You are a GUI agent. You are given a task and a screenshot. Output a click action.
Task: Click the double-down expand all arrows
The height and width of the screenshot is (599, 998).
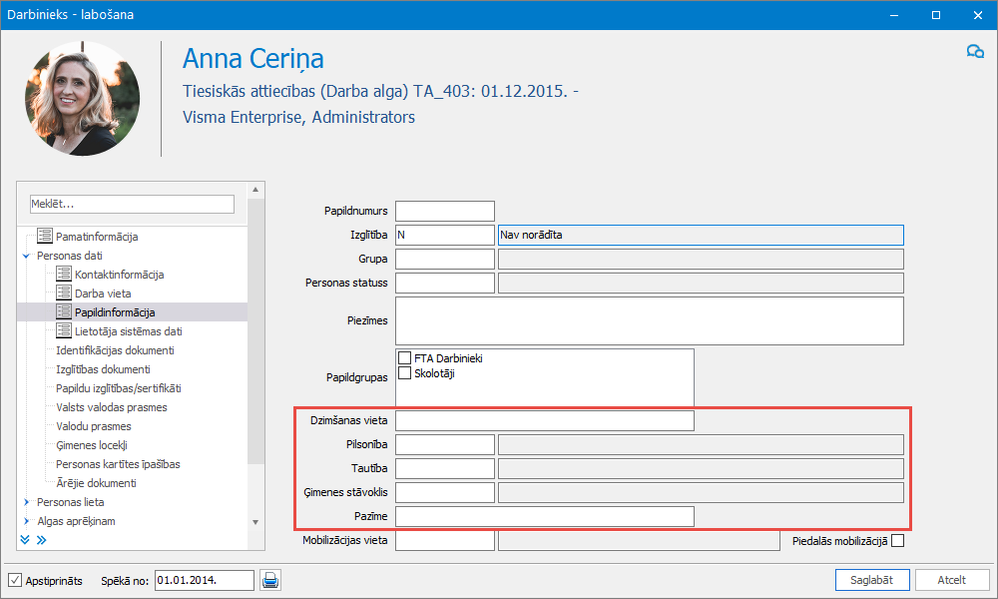point(25,540)
